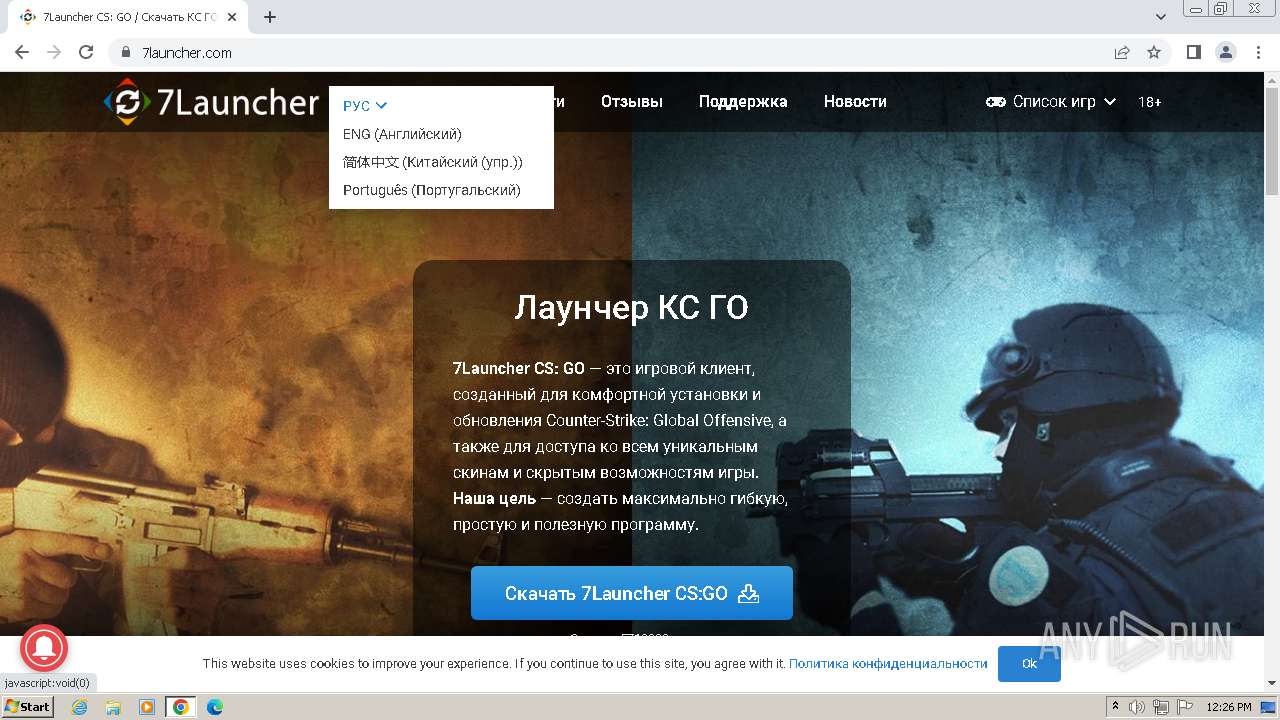The width and height of the screenshot is (1280, 720).
Task: Select Português (Португальский) language
Action: tap(432, 190)
